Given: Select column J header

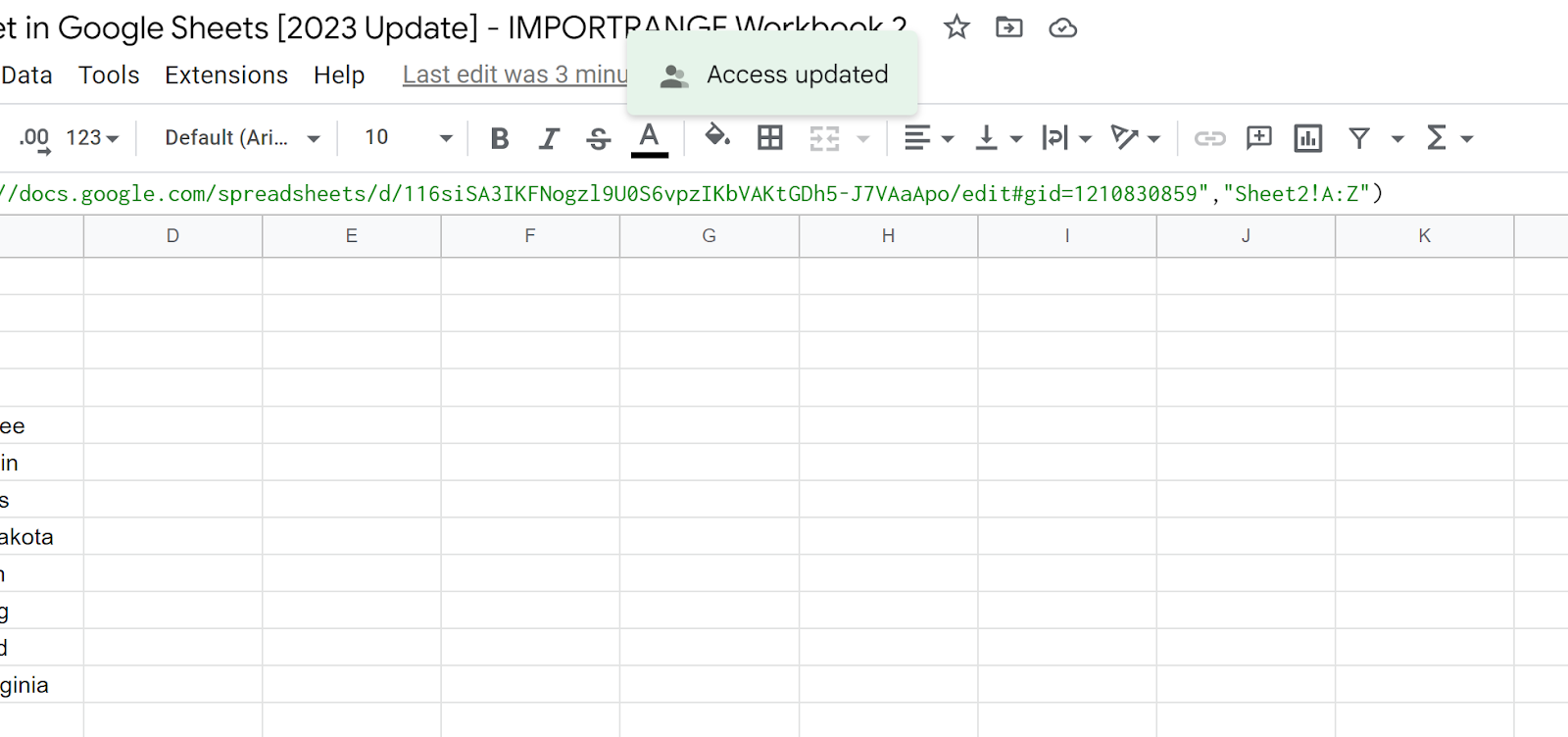Looking at the screenshot, I should click(x=1246, y=235).
